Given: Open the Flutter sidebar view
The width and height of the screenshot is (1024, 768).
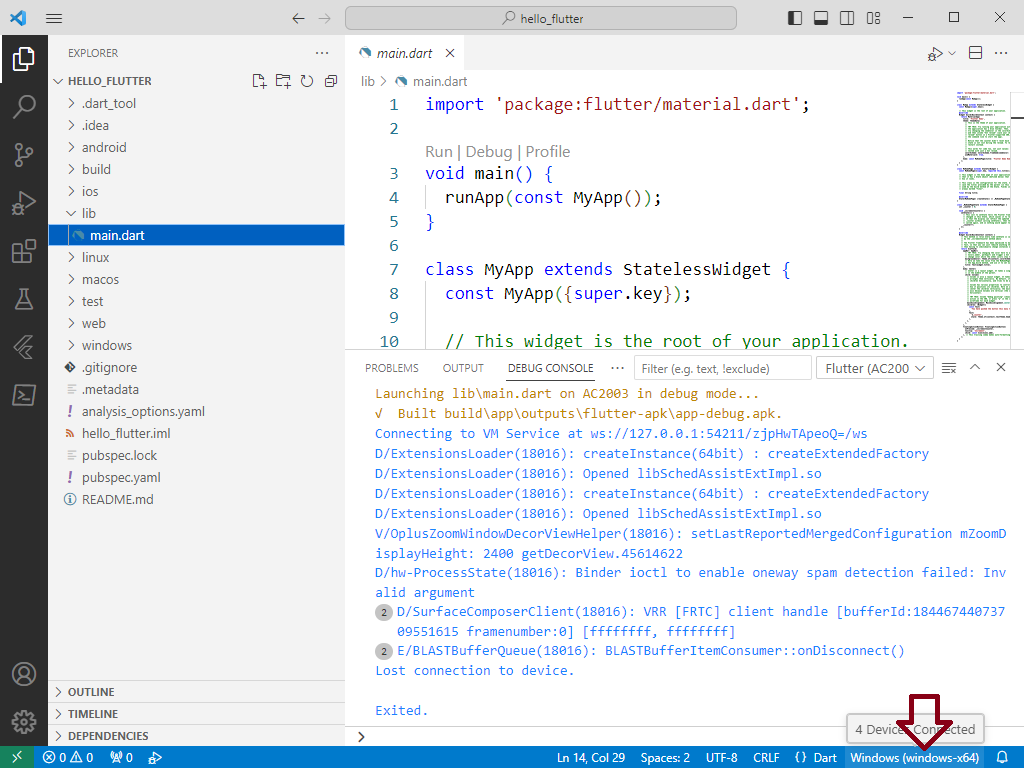Looking at the screenshot, I should (x=24, y=347).
